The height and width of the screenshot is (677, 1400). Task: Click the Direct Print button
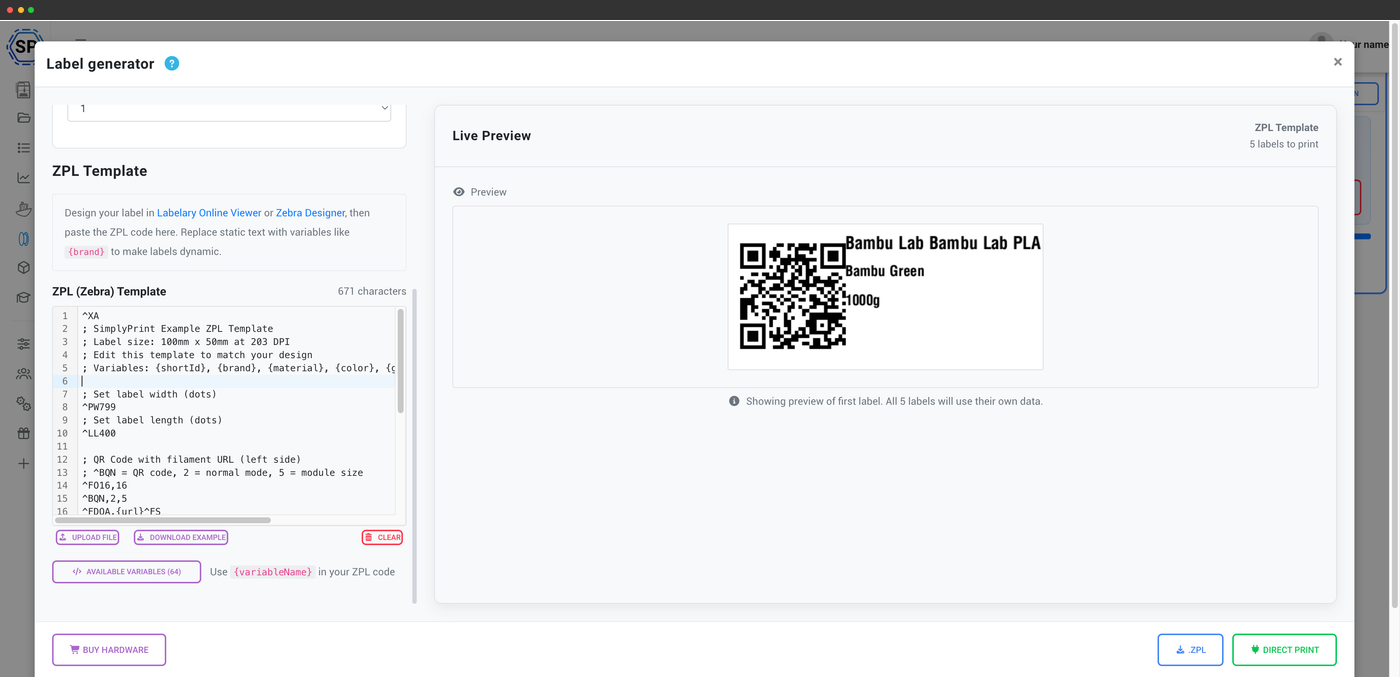(x=1284, y=650)
